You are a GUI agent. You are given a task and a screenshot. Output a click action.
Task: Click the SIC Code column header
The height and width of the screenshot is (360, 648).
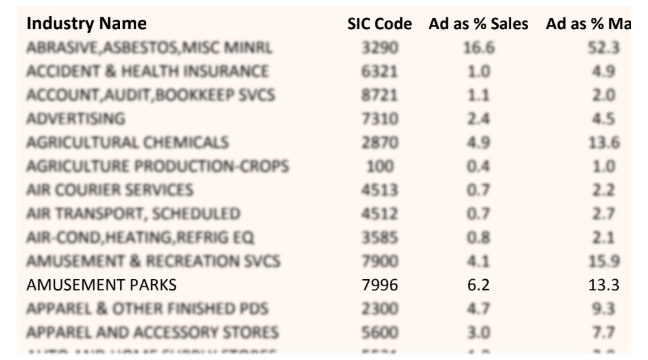coord(379,24)
